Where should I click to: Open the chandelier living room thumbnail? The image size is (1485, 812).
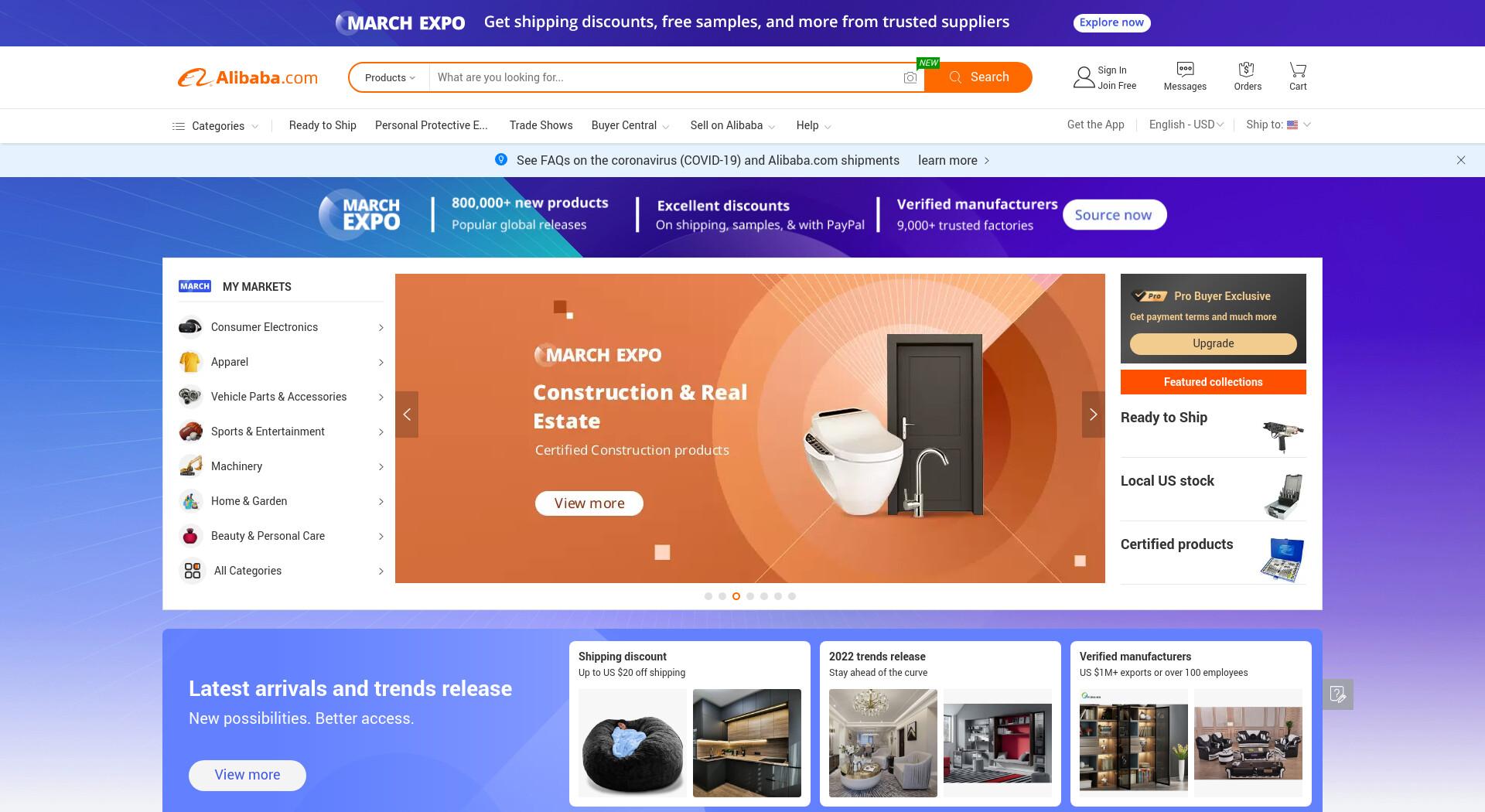(x=883, y=743)
